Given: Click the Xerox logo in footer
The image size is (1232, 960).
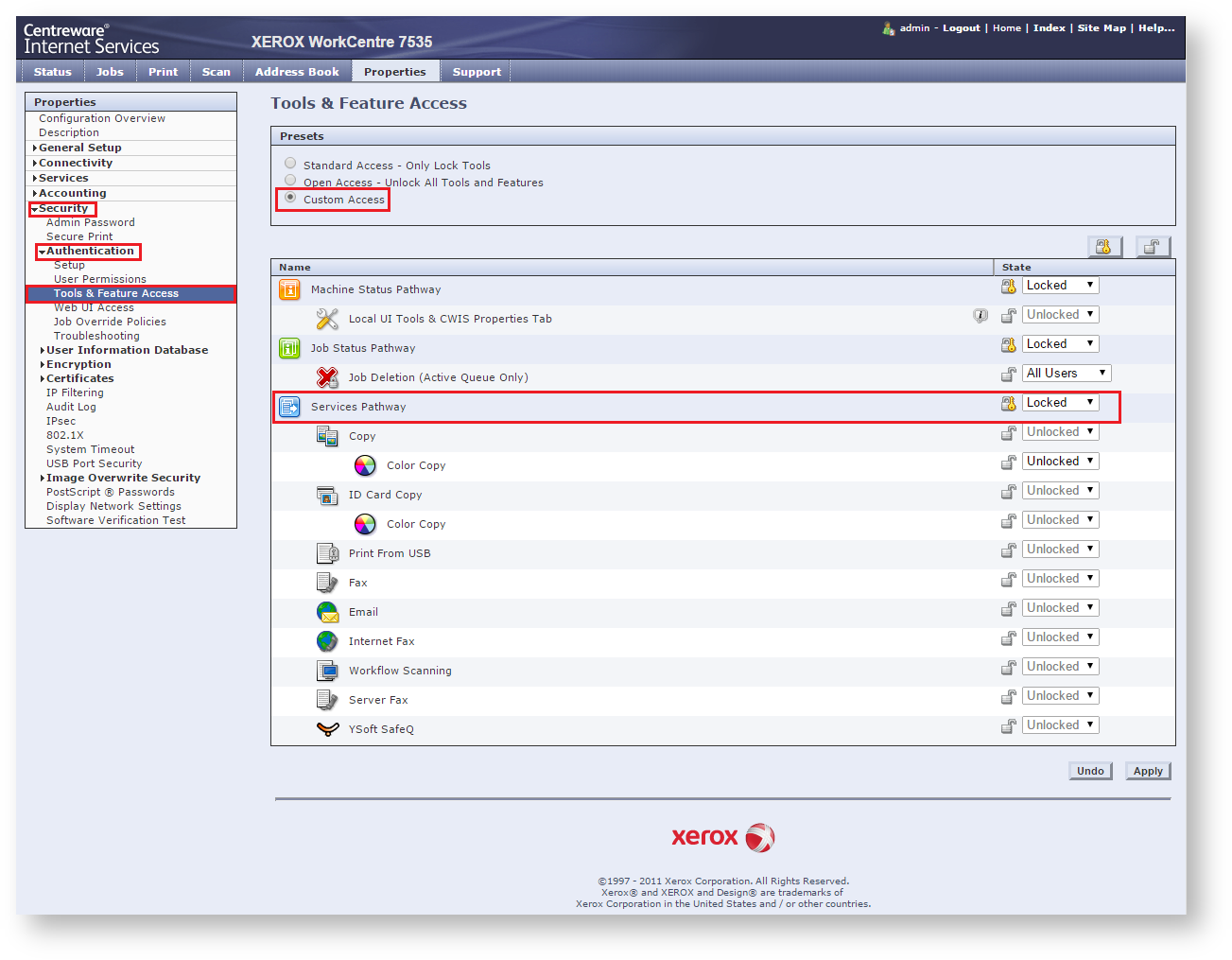Looking at the screenshot, I should [723, 837].
